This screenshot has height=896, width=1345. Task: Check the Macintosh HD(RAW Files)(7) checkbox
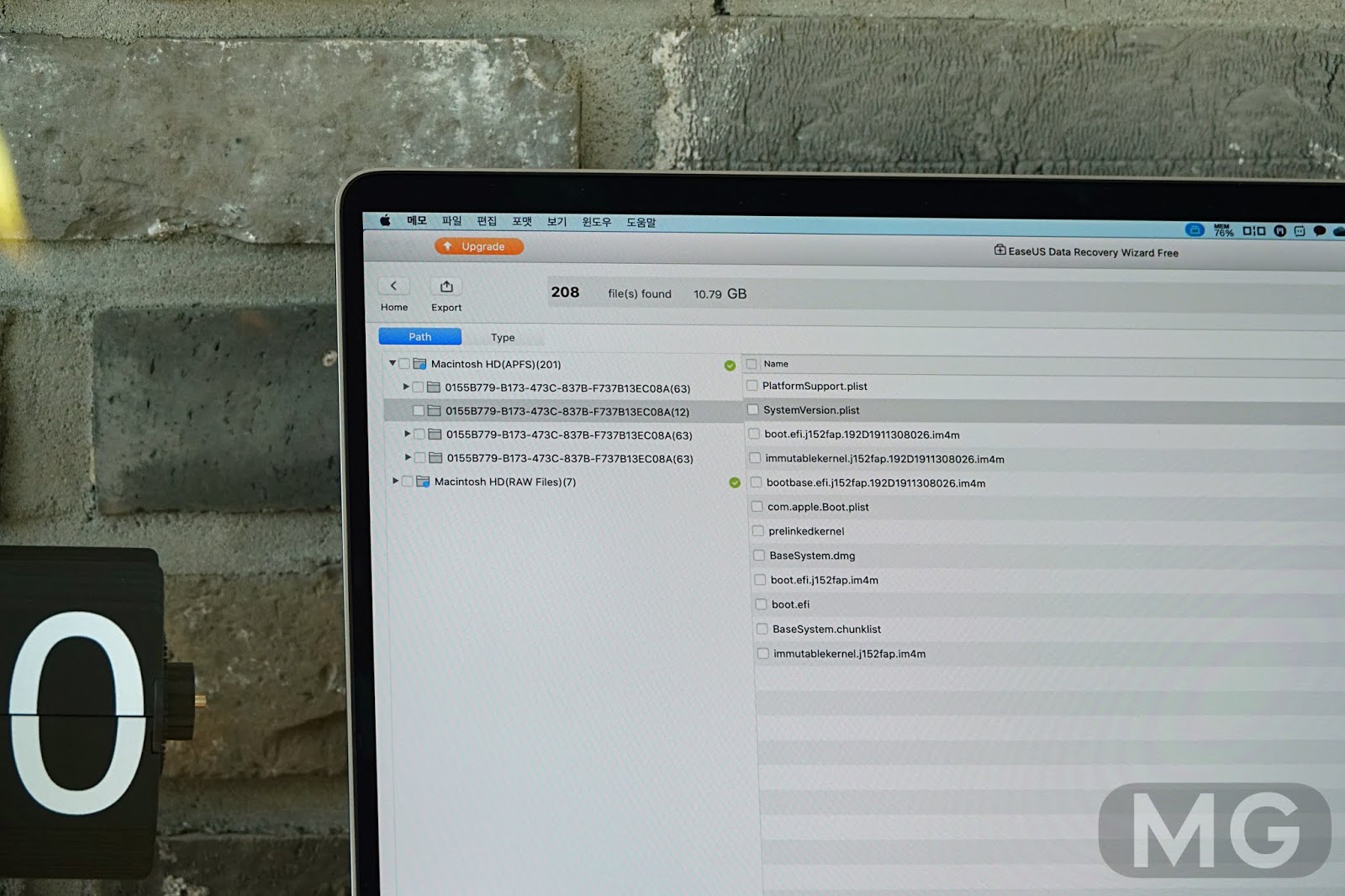coord(408,482)
